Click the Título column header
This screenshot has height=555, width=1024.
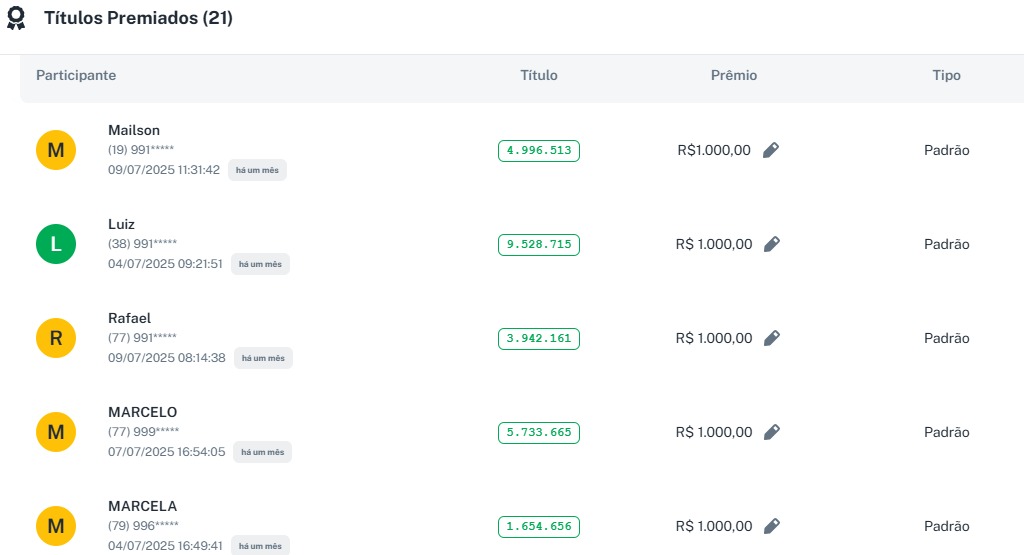click(x=539, y=76)
